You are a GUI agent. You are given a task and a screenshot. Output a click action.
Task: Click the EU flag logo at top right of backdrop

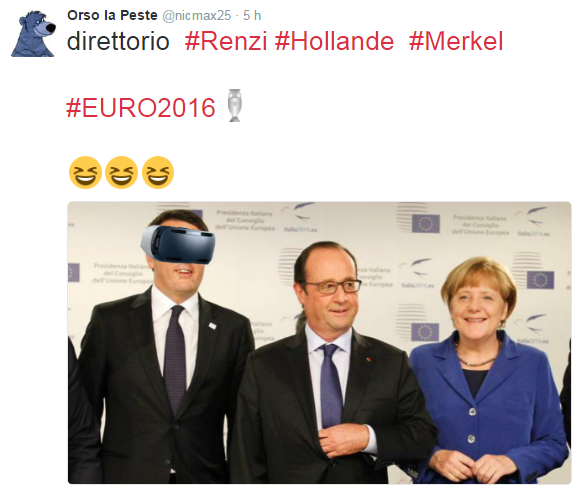(426, 224)
